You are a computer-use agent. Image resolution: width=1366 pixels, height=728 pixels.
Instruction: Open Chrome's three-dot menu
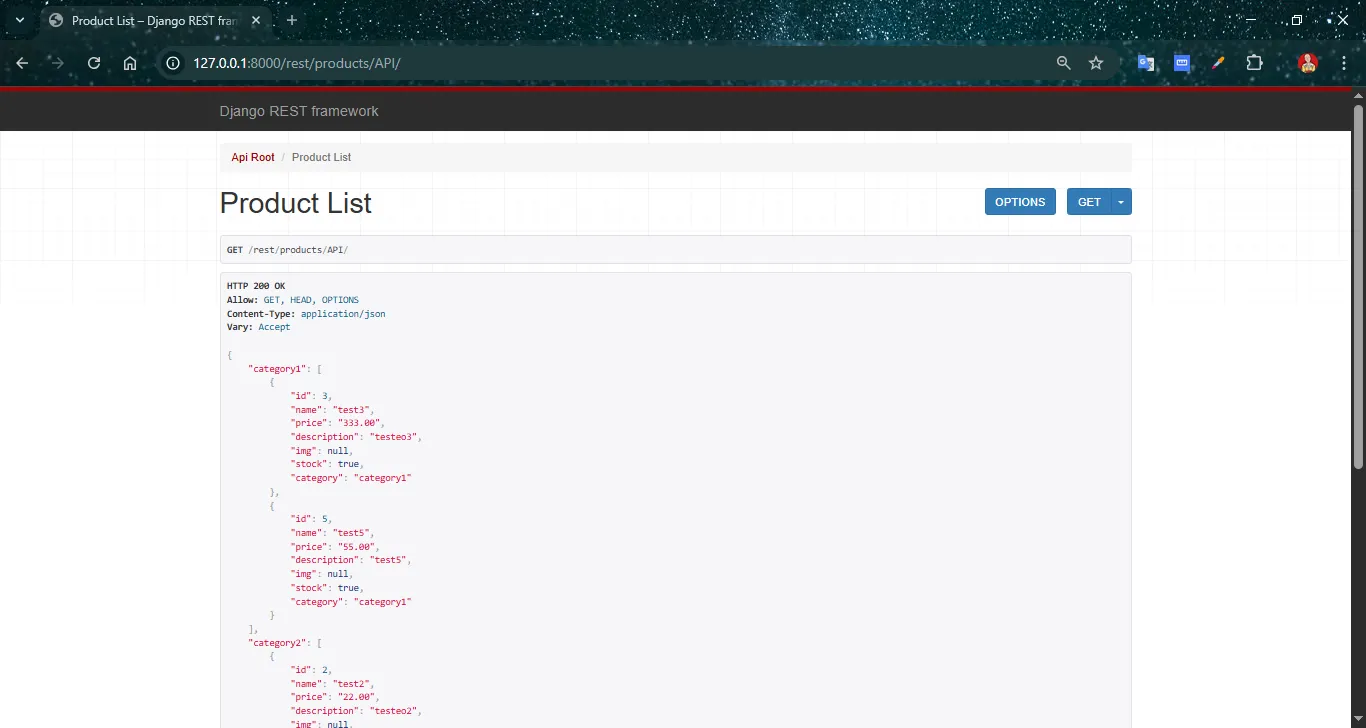click(1343, 62)
